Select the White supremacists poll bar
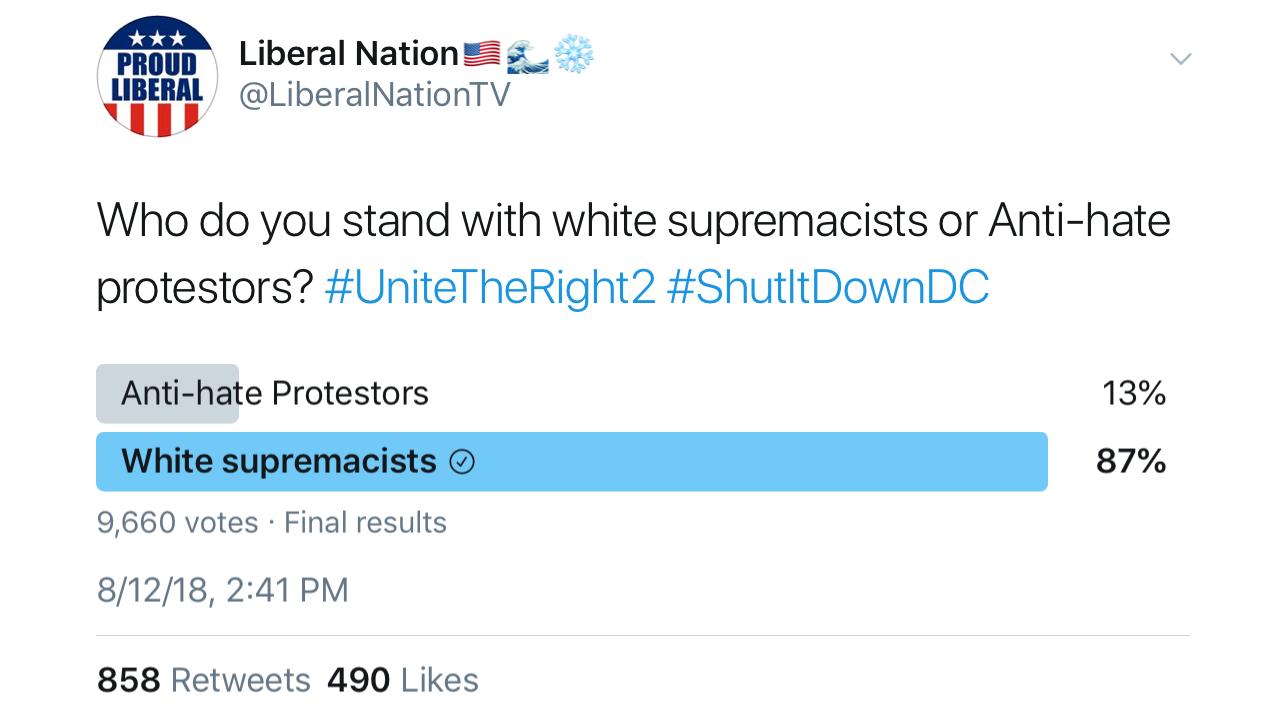Viewport: 1276px width, 716px height. [571, 462]
